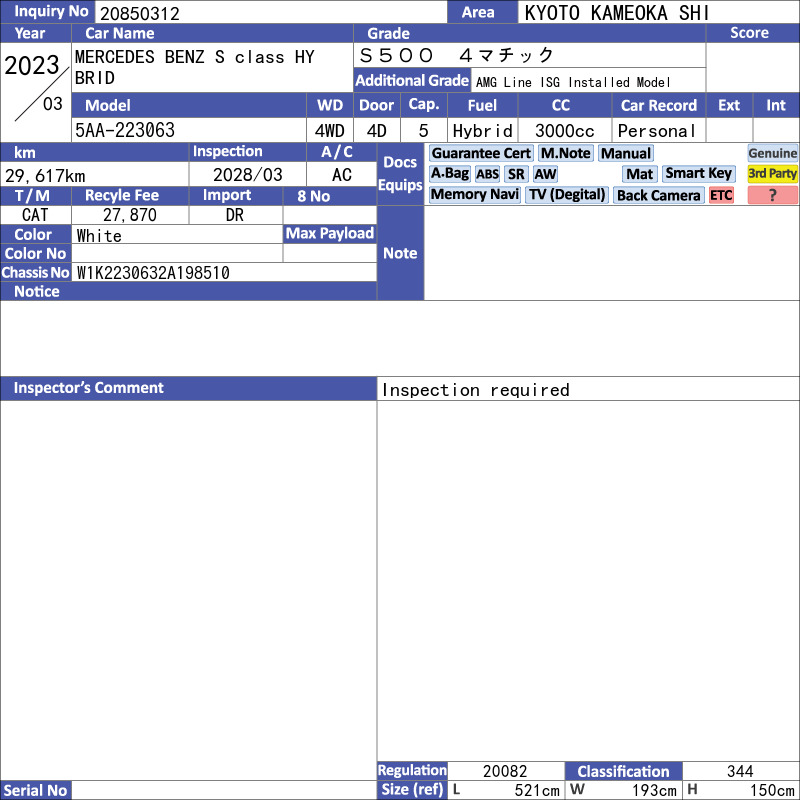Click the AW equipment tag
800x800 pixels.
pos(545,174)
